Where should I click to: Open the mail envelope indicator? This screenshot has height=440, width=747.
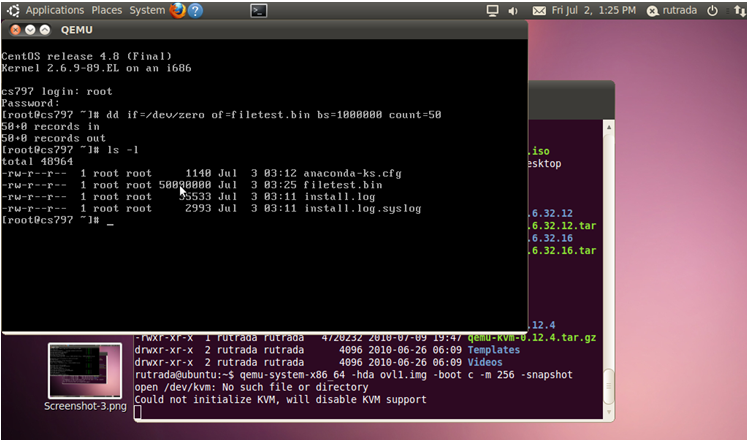[539, 10]
